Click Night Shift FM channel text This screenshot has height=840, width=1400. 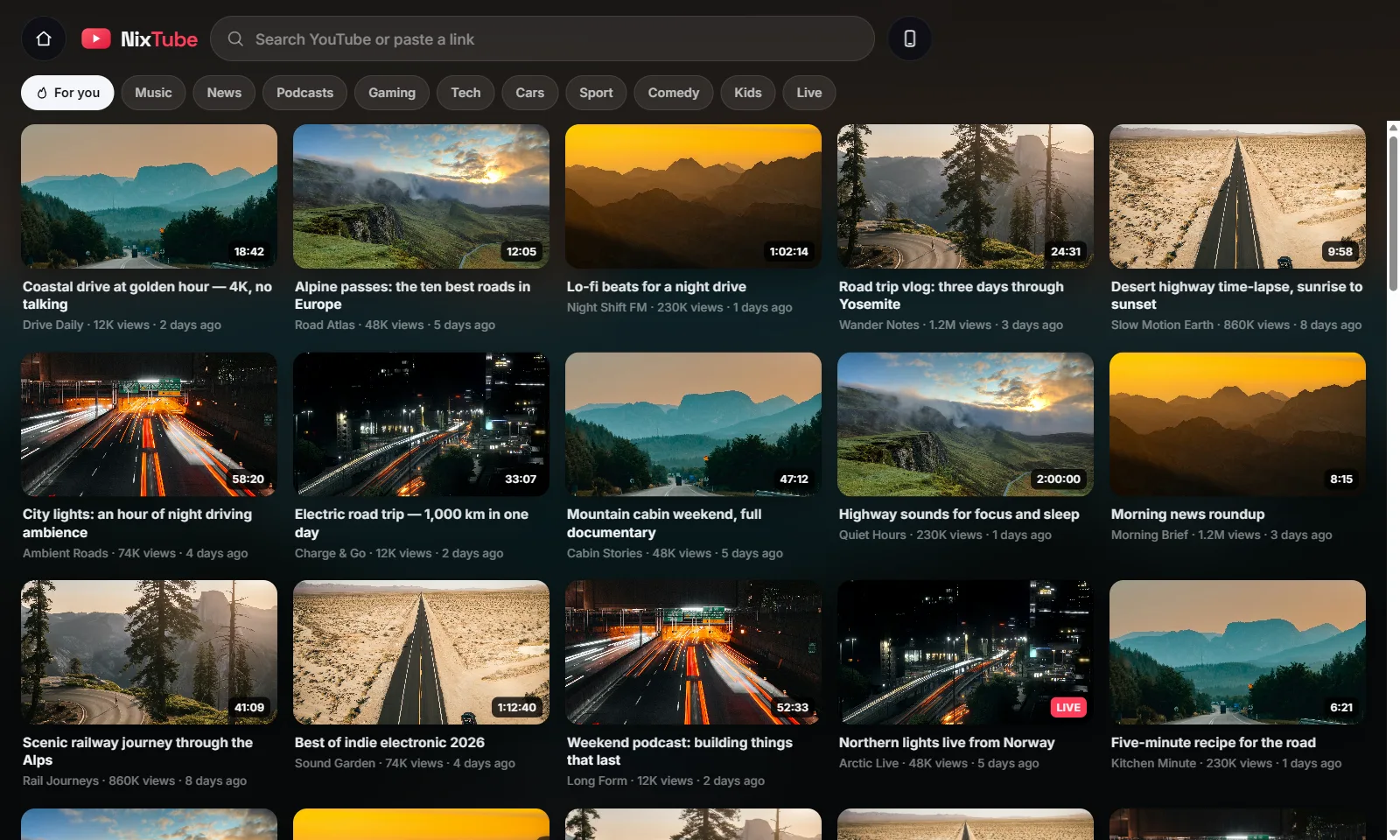pyautogui.click(x=606, y=307)
